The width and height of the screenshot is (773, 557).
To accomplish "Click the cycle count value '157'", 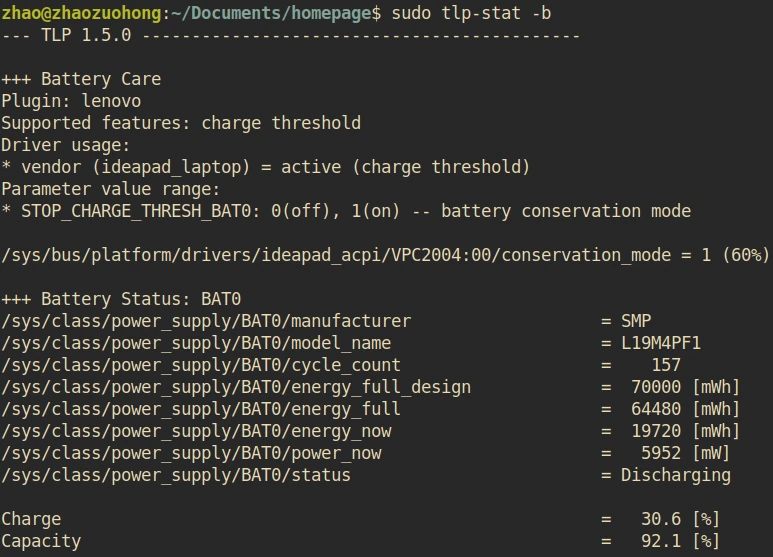I will coord(666,365).
